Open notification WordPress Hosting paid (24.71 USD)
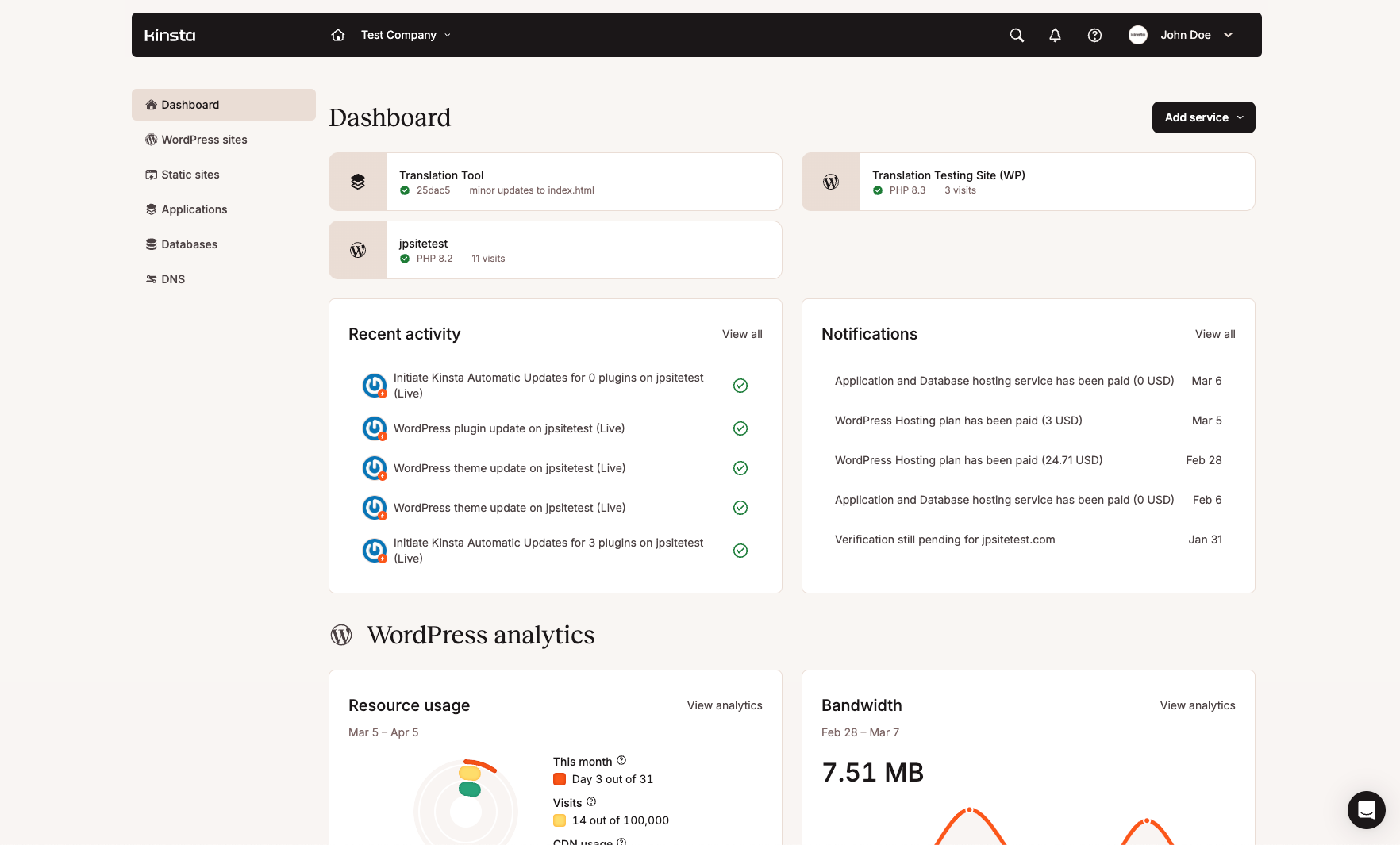 pyautogui.click(x=1029, y=460)
